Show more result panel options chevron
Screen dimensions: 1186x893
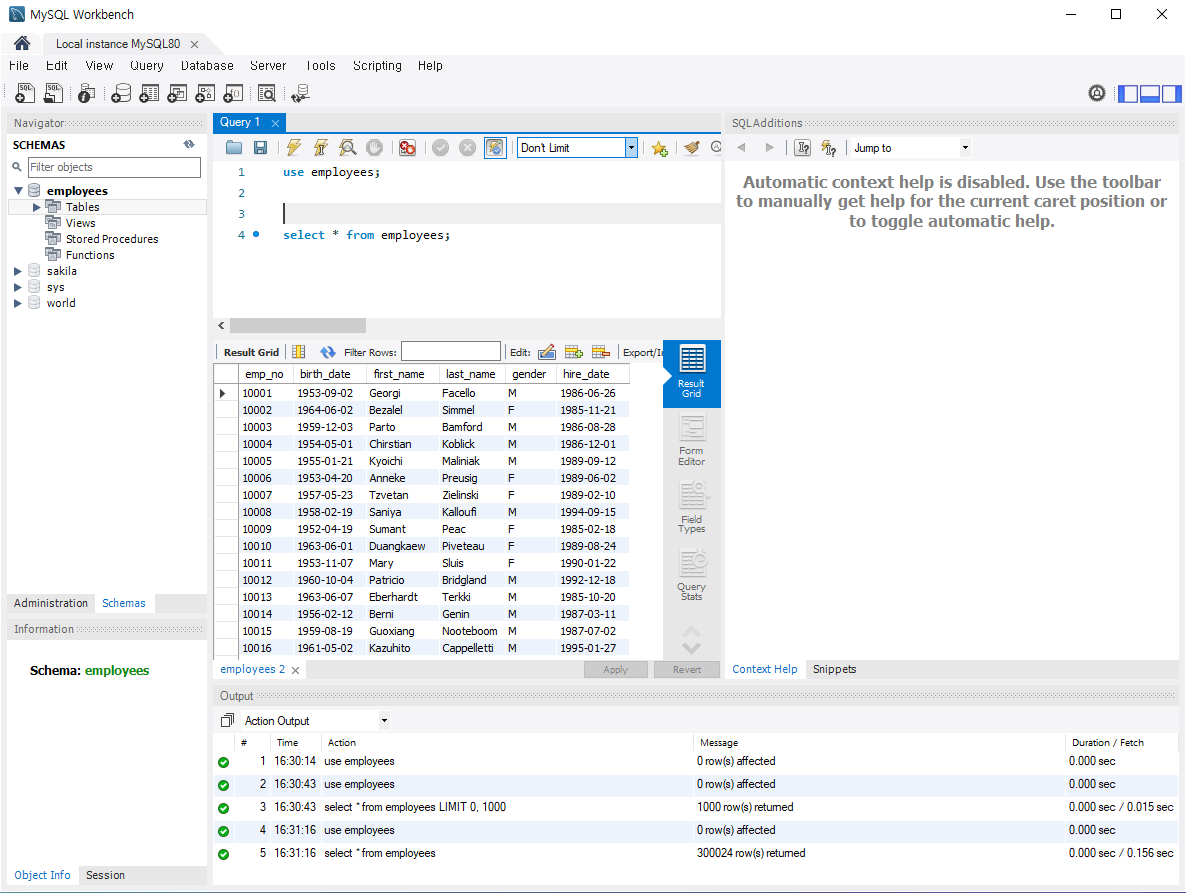click(x=691, y=648)
